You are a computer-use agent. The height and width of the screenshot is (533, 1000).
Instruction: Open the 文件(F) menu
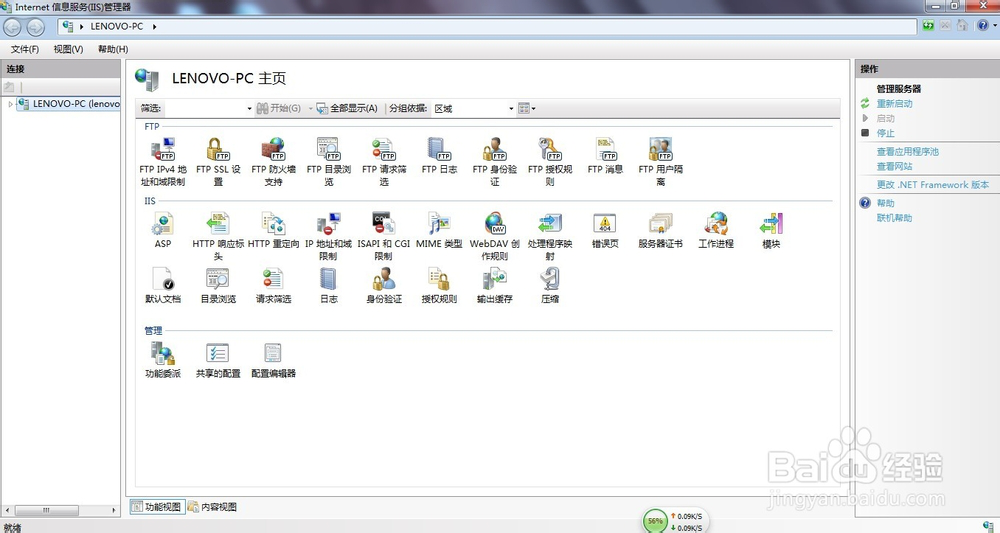[x=25, y=49]
